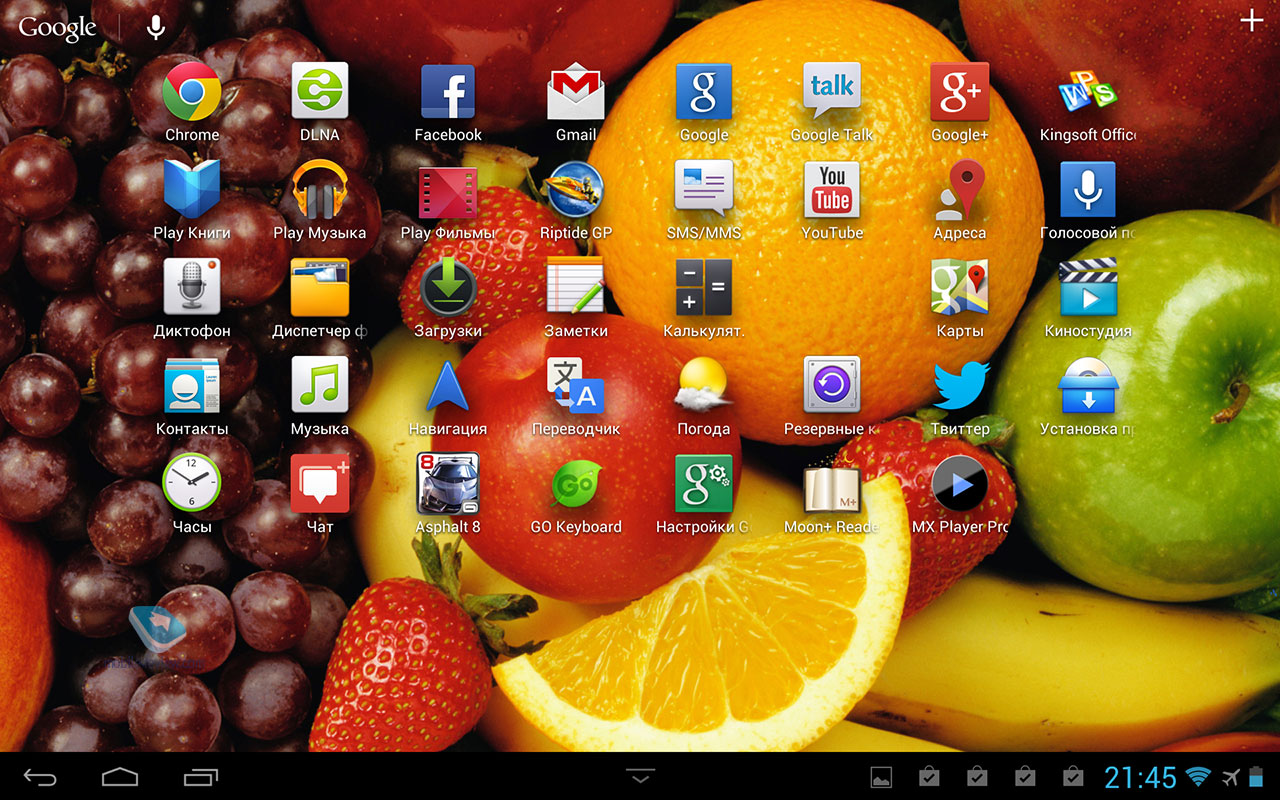The width and height of the screenshot is (1280, 800).
Task: Open Голосовой поиск voice search app
Action: click(1088, 190)
